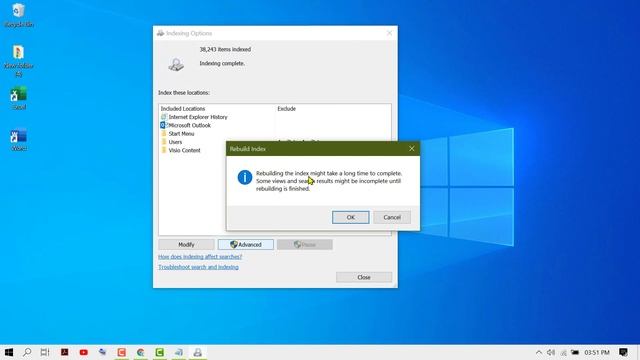Open the network status tray icon
This screenshot has width=640, height=360.
coord(563,352)
